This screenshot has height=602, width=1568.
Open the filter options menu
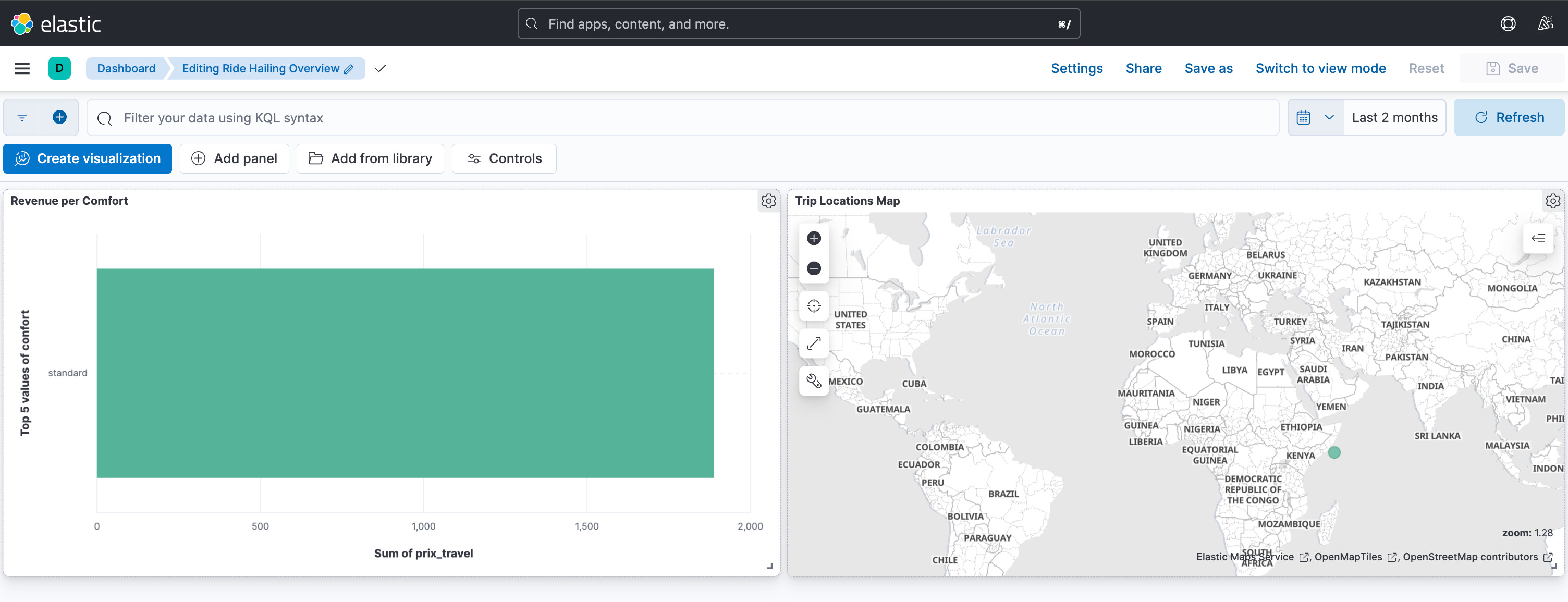coord(22,117)
